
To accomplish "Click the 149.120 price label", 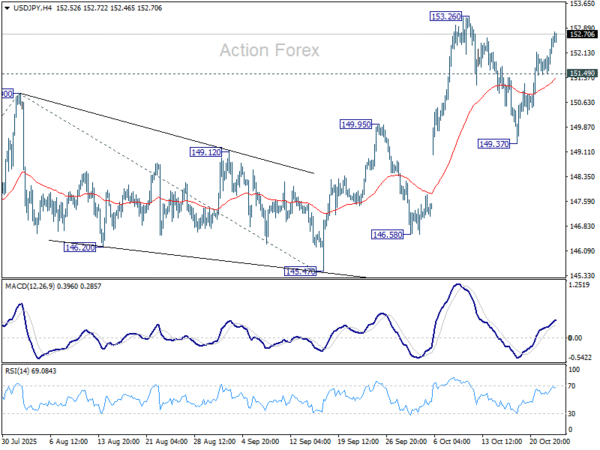I will click(x=206, y=152).
